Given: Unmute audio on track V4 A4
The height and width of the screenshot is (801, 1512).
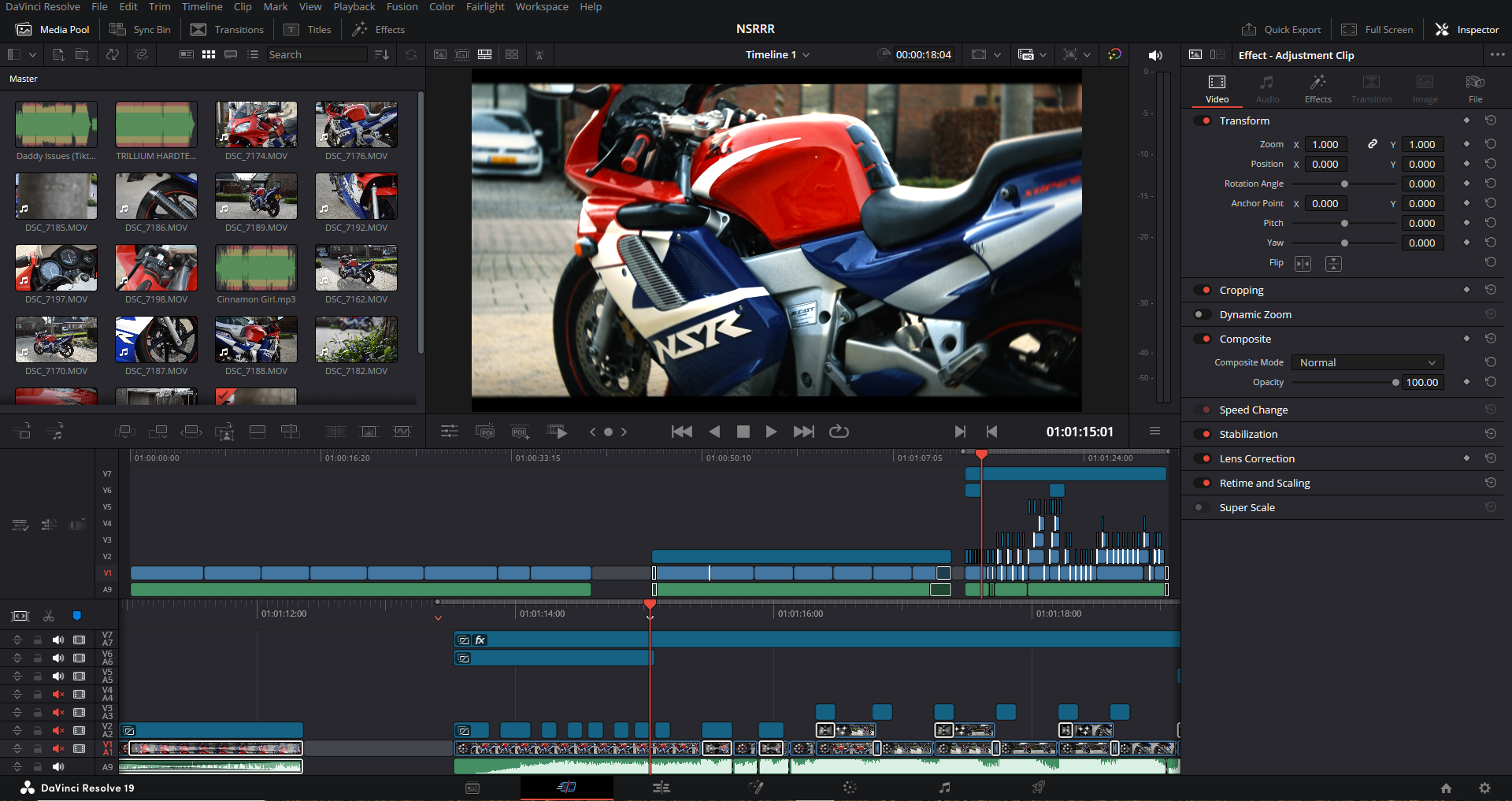Looking at the screenshot, I should coord(58,694).
